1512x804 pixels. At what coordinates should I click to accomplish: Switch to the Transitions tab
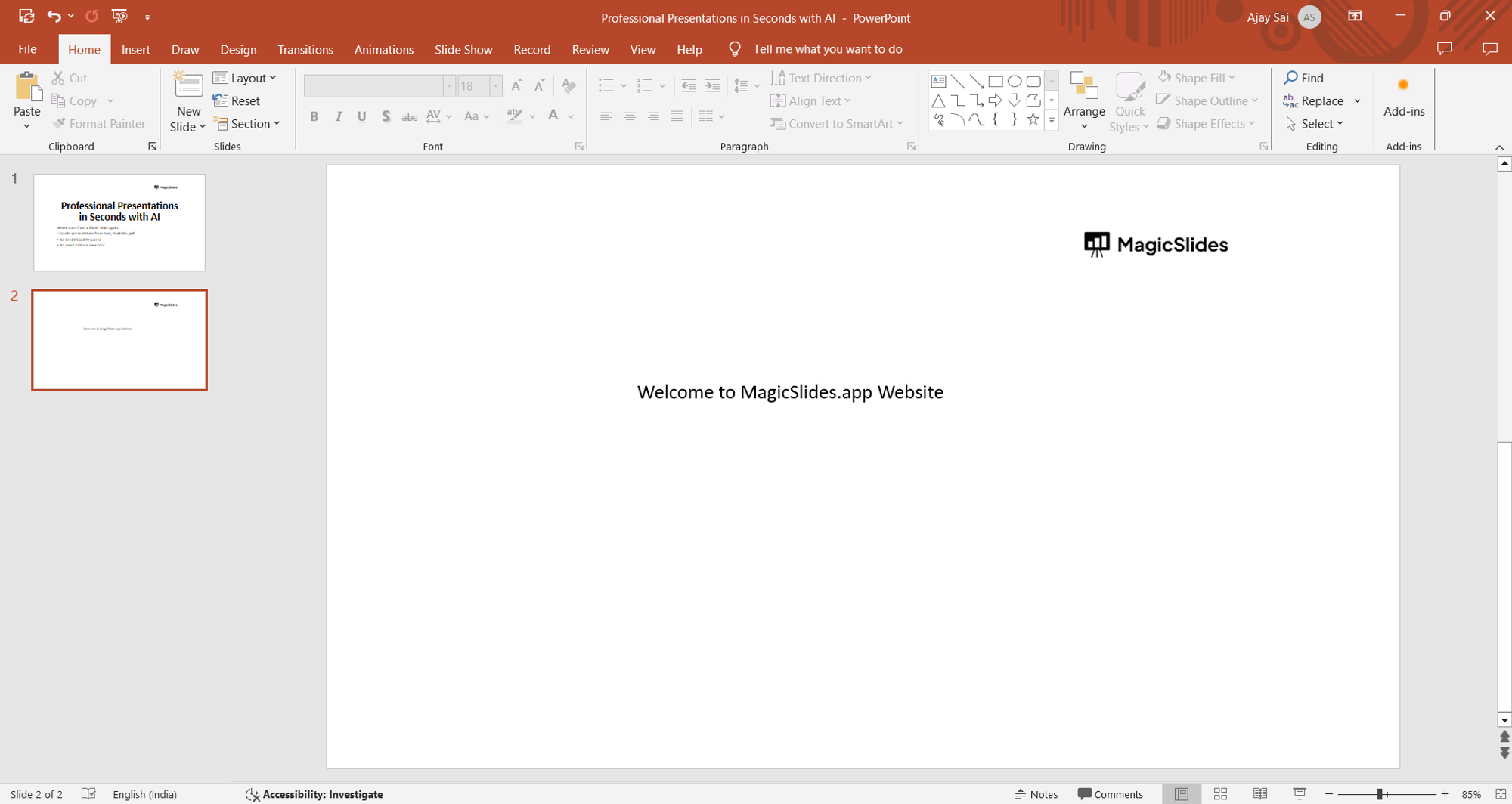(x=305, y=49)
